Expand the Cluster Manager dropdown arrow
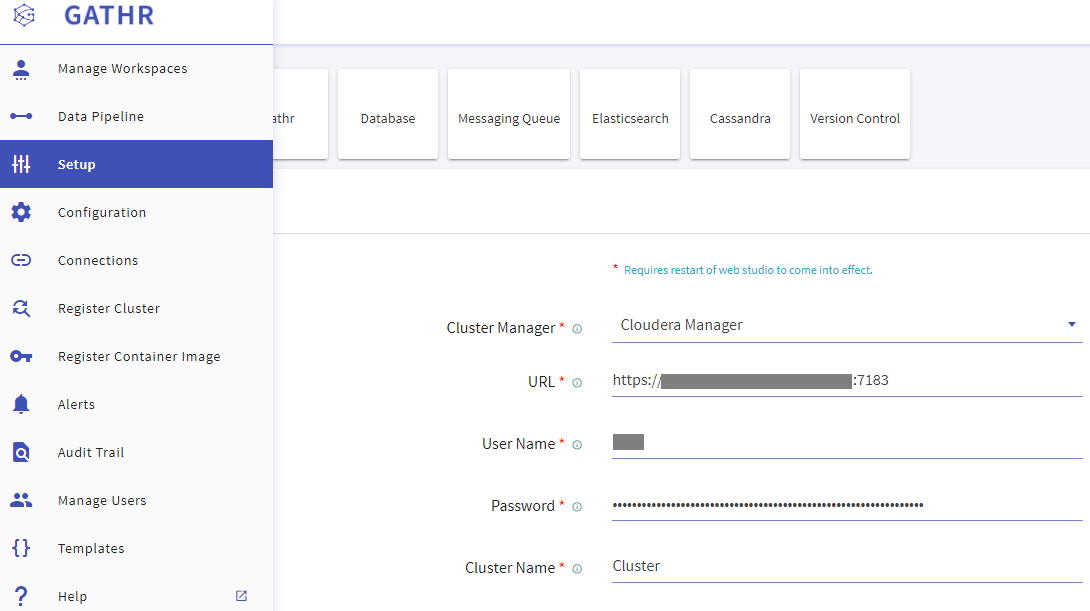Viewport: 1090px width, 611px height. (1071, 325)
